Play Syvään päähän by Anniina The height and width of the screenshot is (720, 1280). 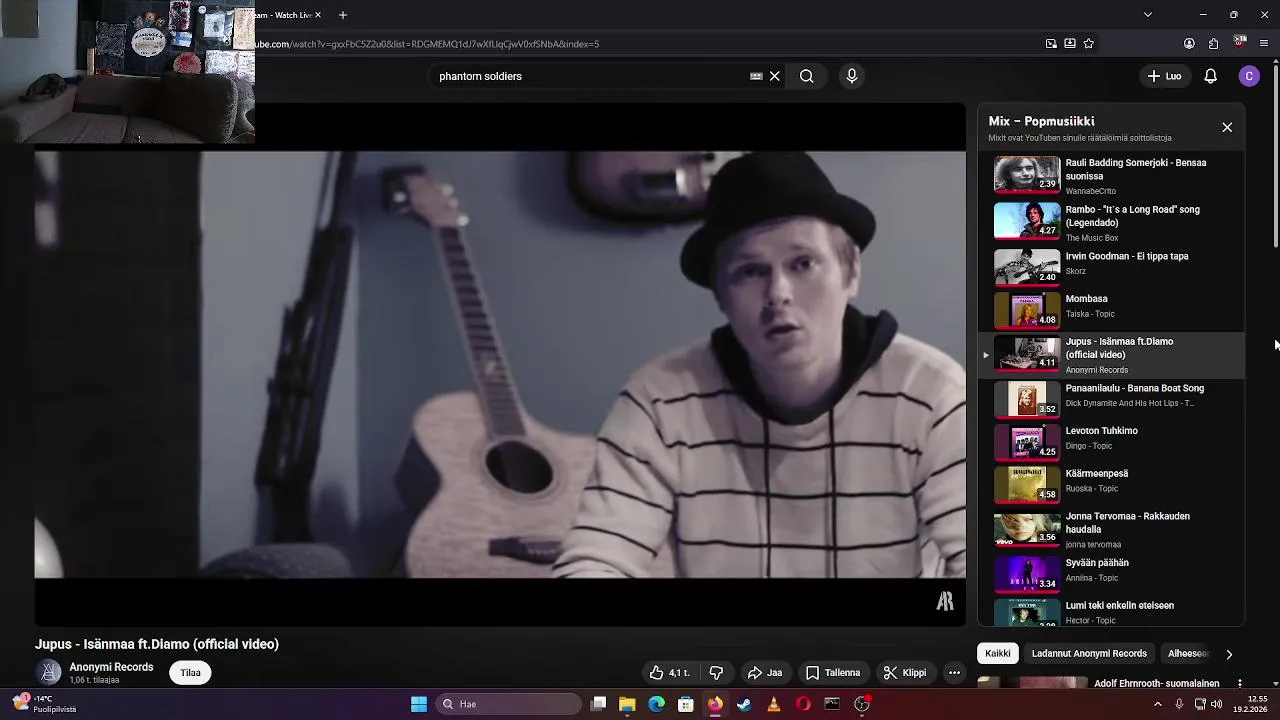coord(1110,573)
